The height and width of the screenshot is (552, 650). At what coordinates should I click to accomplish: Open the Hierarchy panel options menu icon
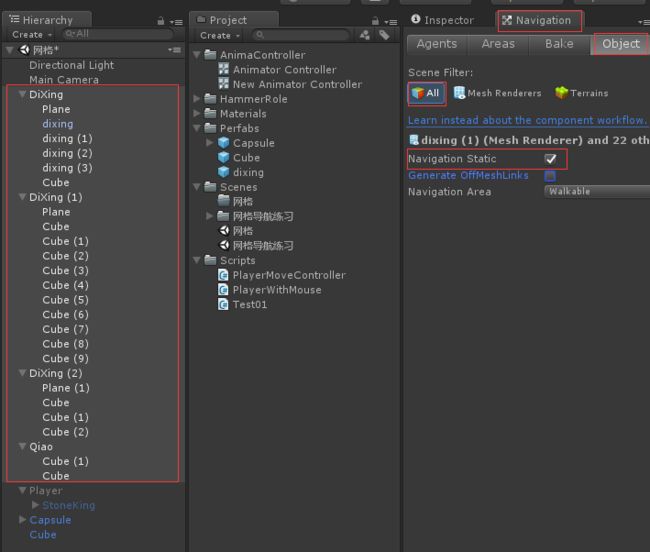(x=177, y=22)
